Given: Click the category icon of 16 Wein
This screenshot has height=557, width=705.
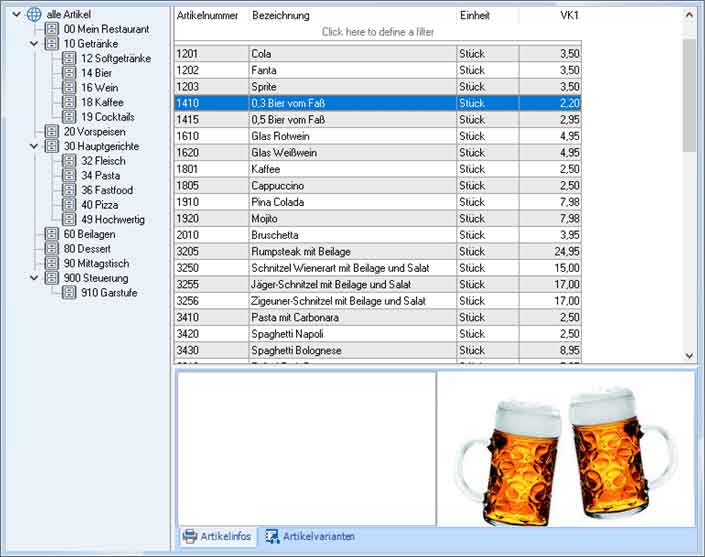Looking at the screenshot, I should pyautogui.click(x=69, y=88).
